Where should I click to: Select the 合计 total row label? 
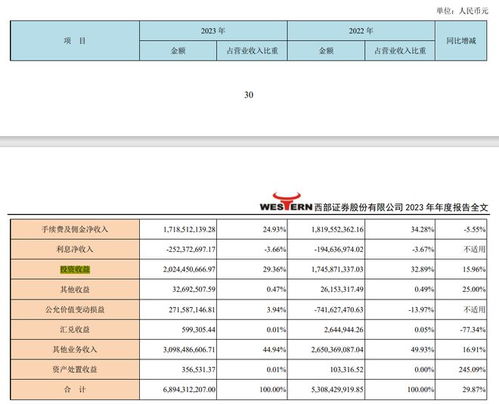tap(75, 389)
